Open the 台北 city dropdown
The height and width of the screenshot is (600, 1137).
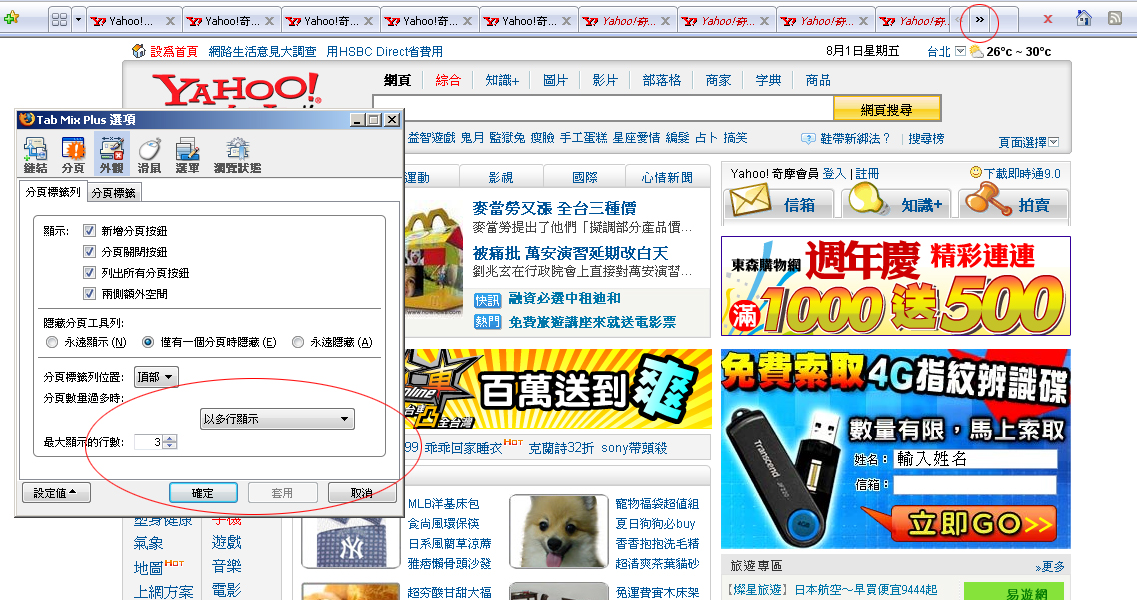(x=961, y=52)
